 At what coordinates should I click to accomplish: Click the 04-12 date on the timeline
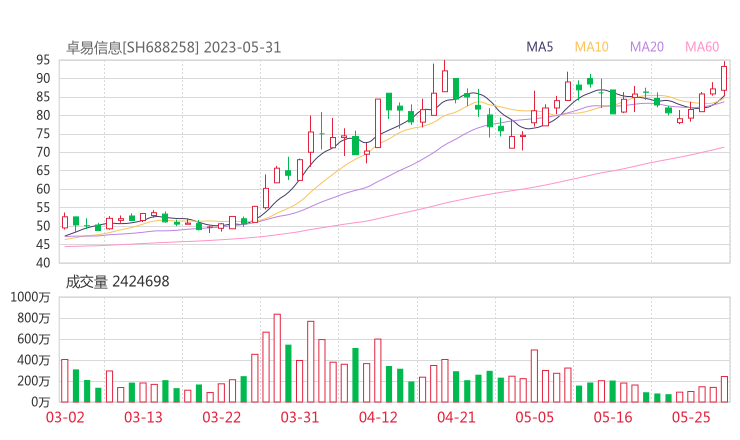tap(378, 417)
